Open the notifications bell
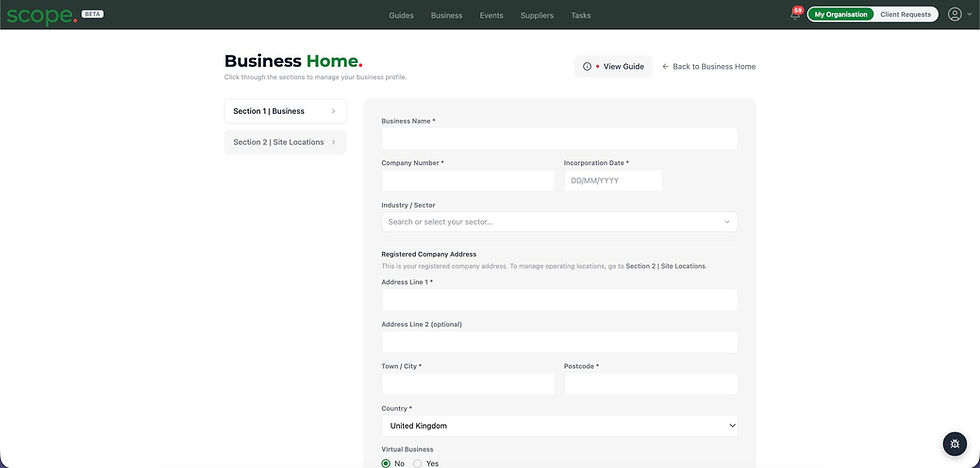Viewport: 980px width, 468px height. click(x=795, y=14)
